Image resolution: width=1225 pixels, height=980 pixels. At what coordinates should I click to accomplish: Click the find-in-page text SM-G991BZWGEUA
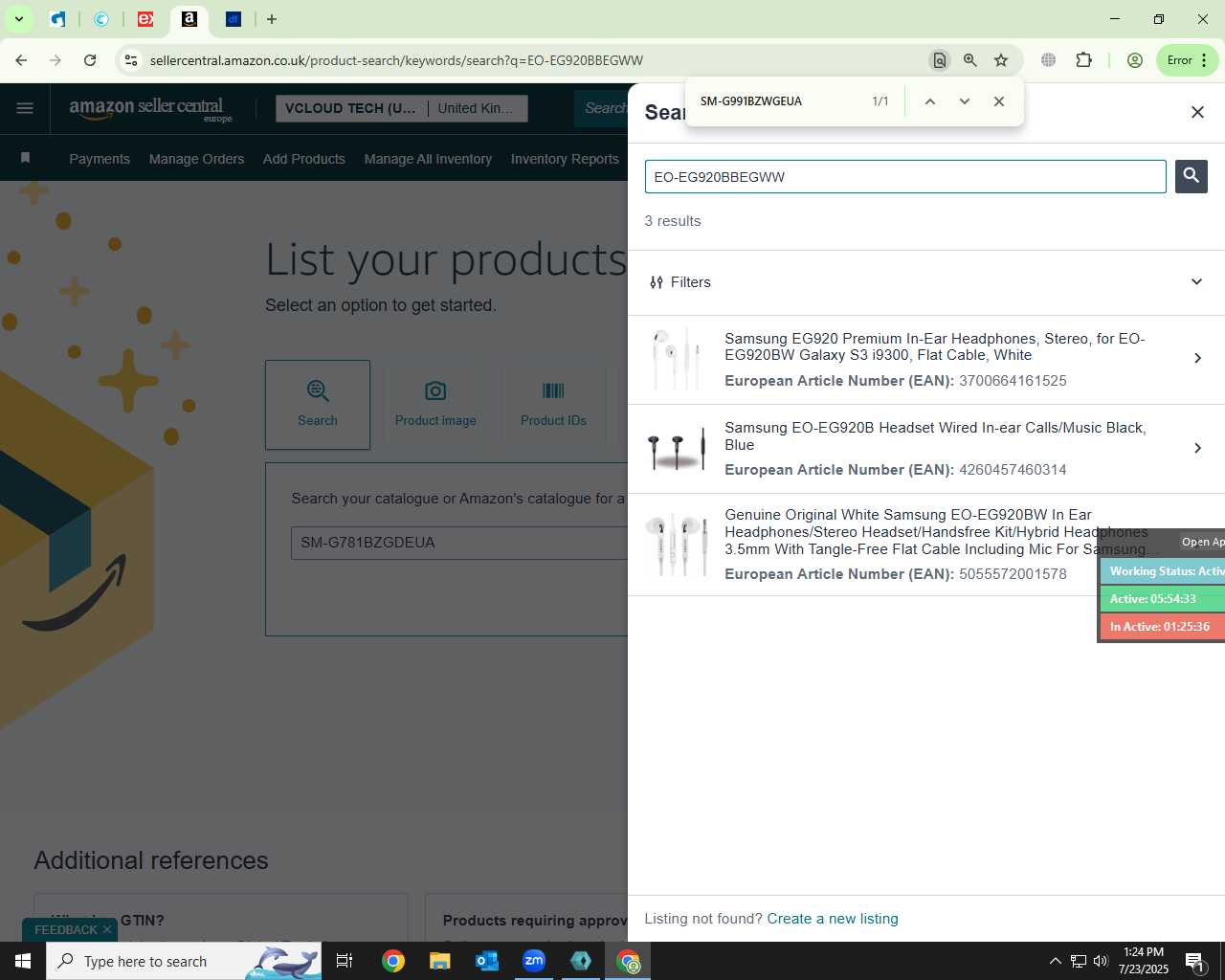[751, 101]
